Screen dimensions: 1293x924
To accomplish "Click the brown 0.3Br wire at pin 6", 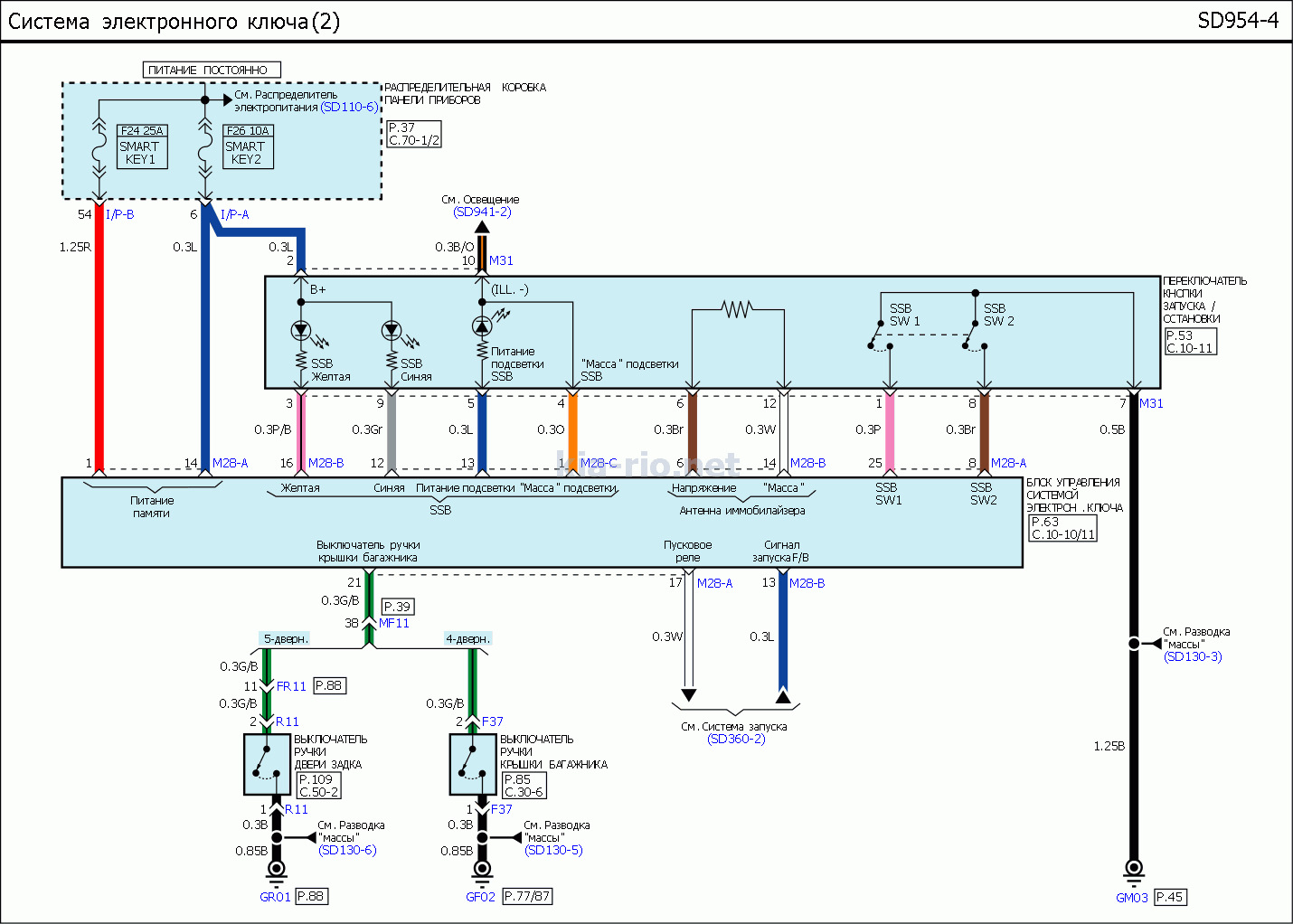I will tap(693, 432).
